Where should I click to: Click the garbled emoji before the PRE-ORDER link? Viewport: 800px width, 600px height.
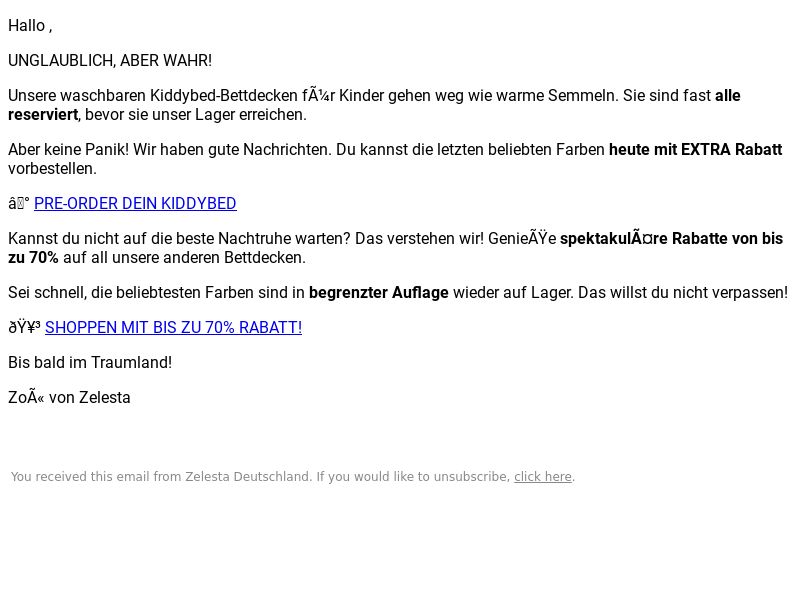tap(19, 204)
